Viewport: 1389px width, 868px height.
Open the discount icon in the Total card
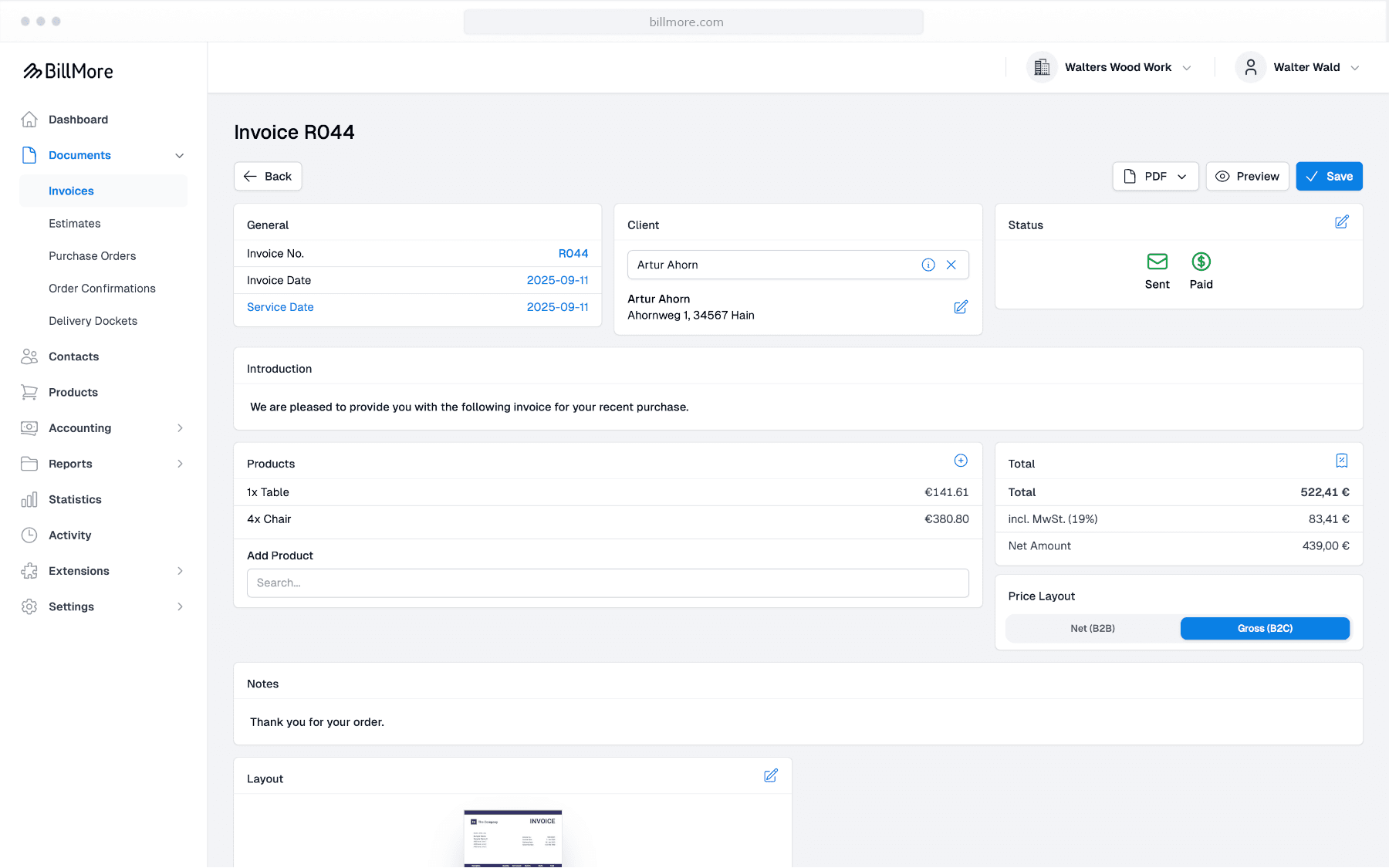(x=1342, y=460)
